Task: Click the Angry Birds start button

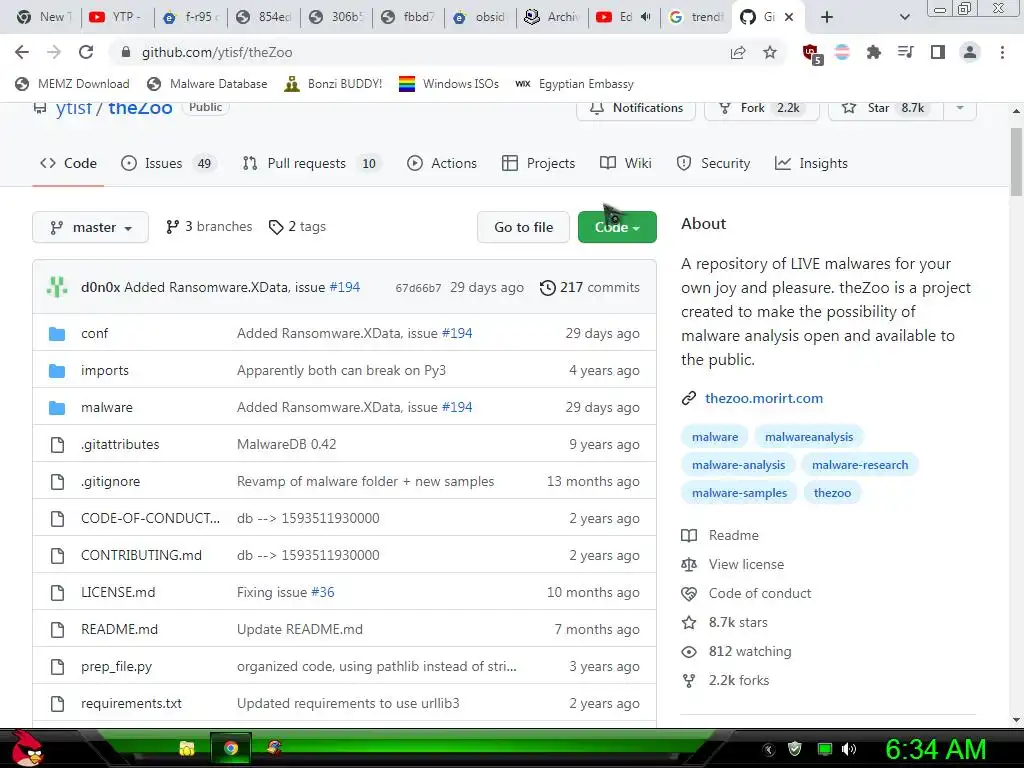Action: pyautogui.click(x=28, y=748)
